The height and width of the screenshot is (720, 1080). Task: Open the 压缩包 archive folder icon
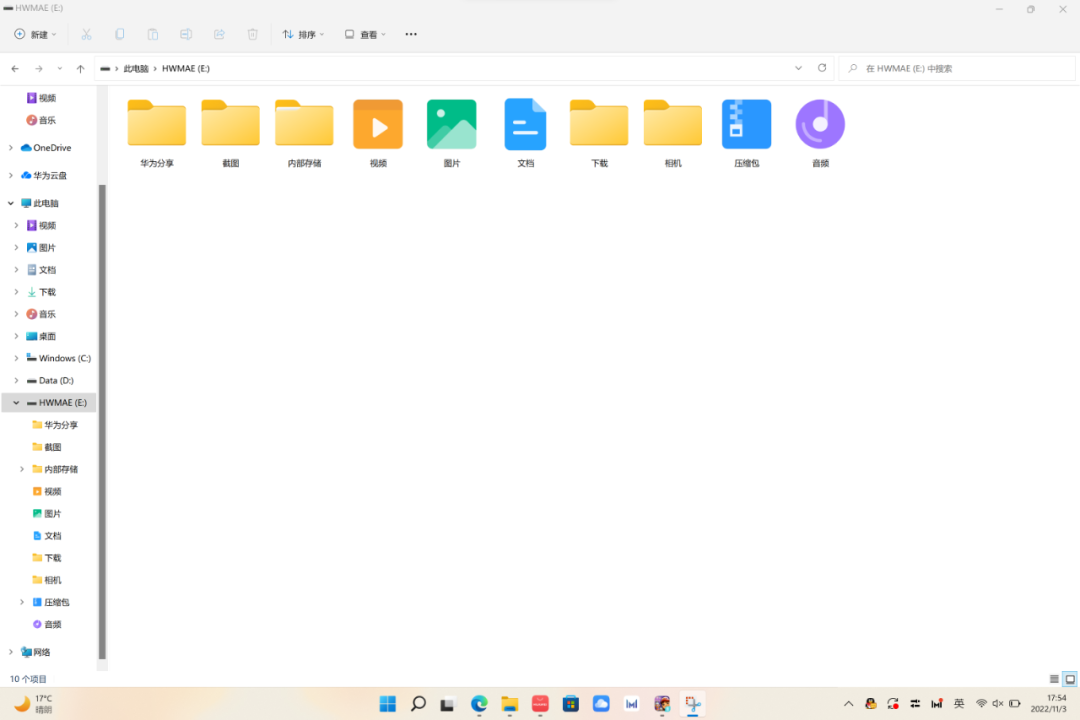pyautogui.click(x=746, y=125)
